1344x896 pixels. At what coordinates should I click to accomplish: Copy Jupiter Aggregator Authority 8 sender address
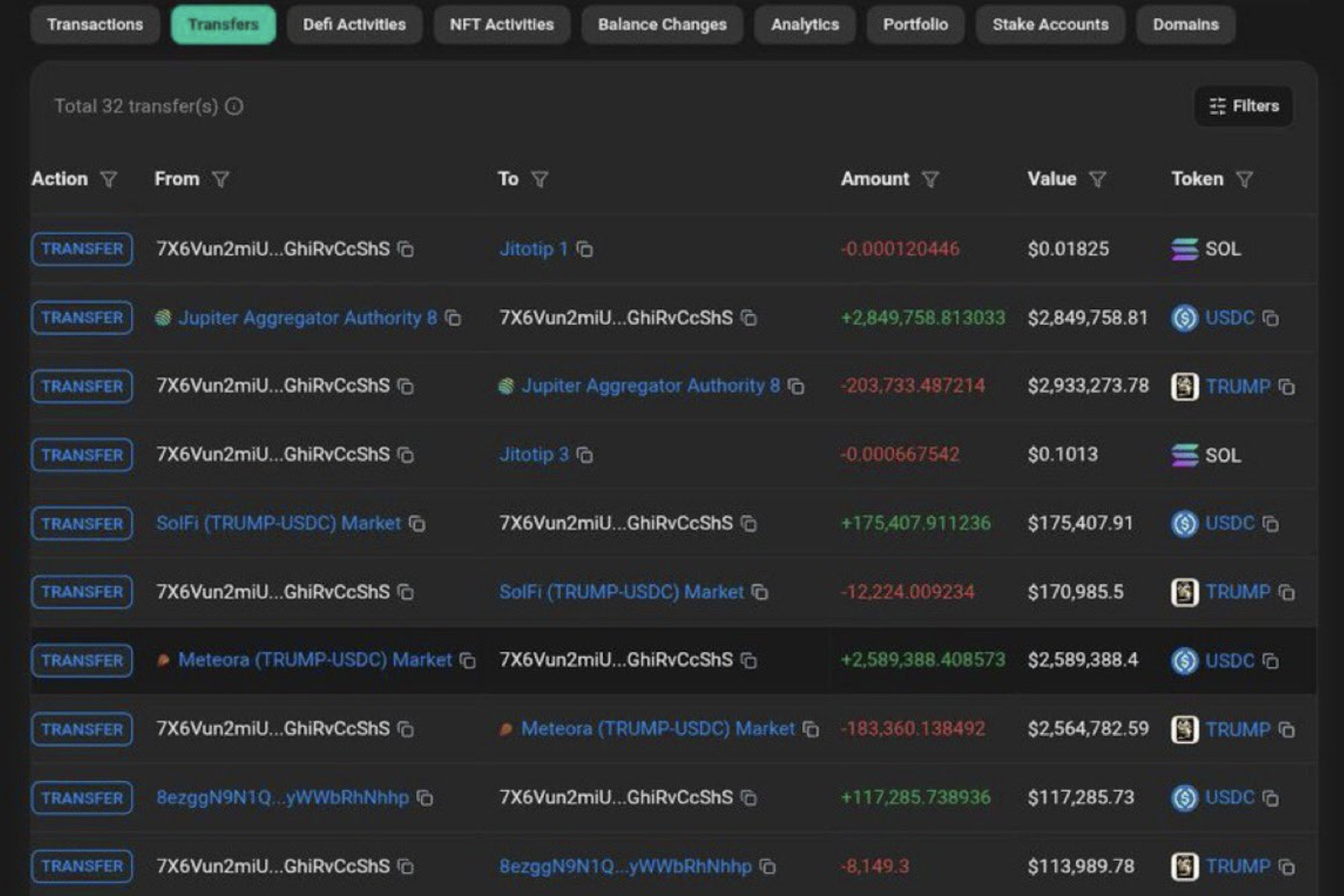[453, 318]
